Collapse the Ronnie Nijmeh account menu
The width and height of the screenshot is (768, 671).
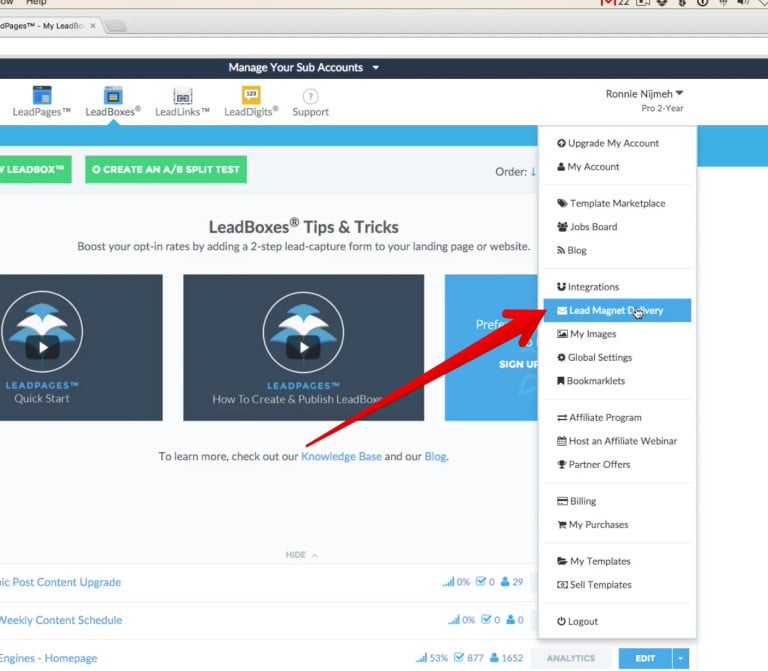point(644,94)
